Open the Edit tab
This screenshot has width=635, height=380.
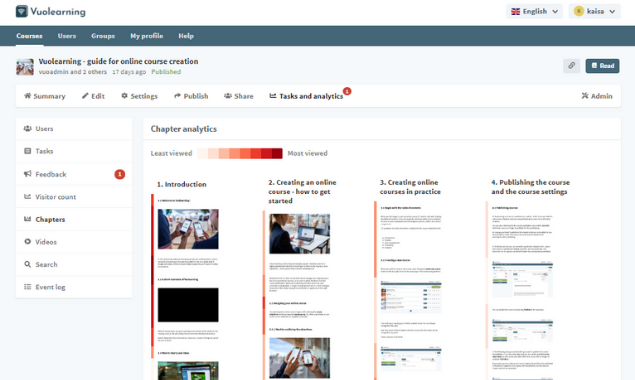(x=93, y=96)
